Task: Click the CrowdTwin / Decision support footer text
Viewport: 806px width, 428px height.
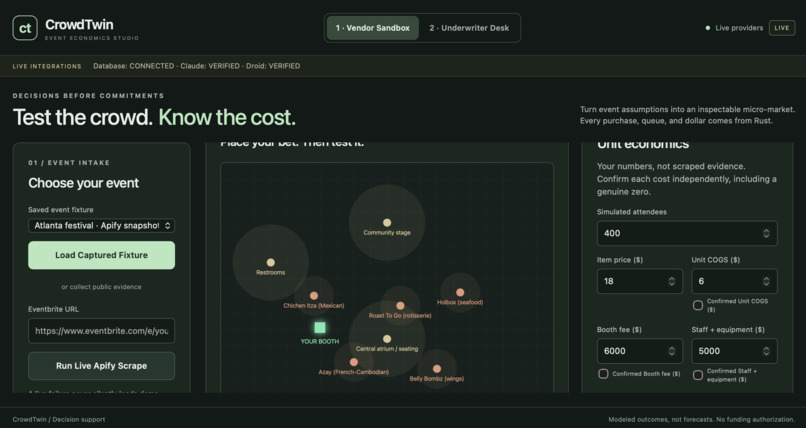Action: click(59, 419)
